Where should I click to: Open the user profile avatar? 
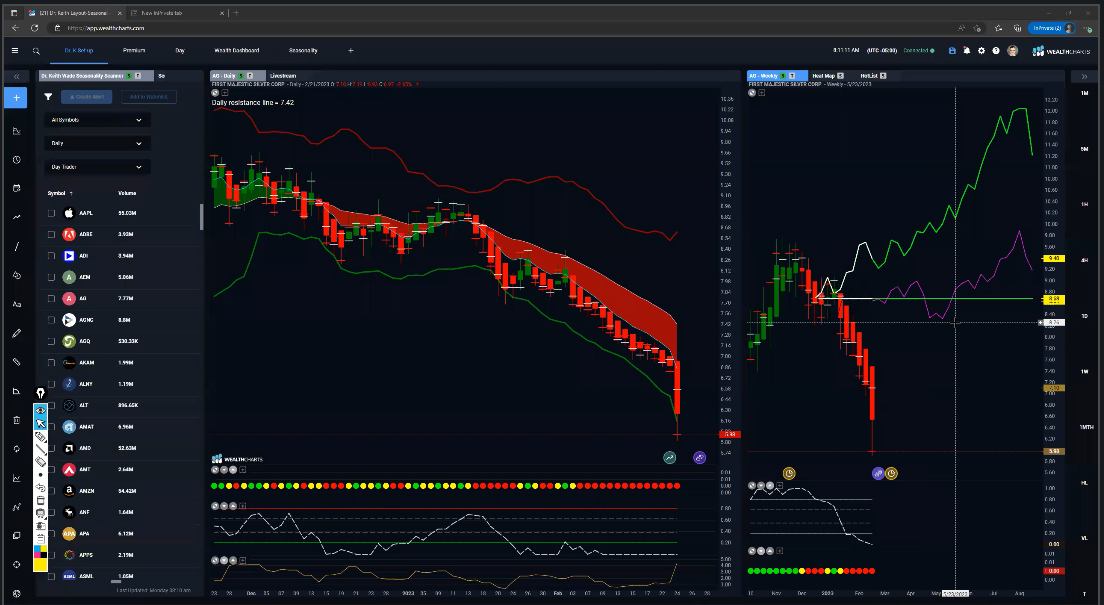click(1012, 51)
